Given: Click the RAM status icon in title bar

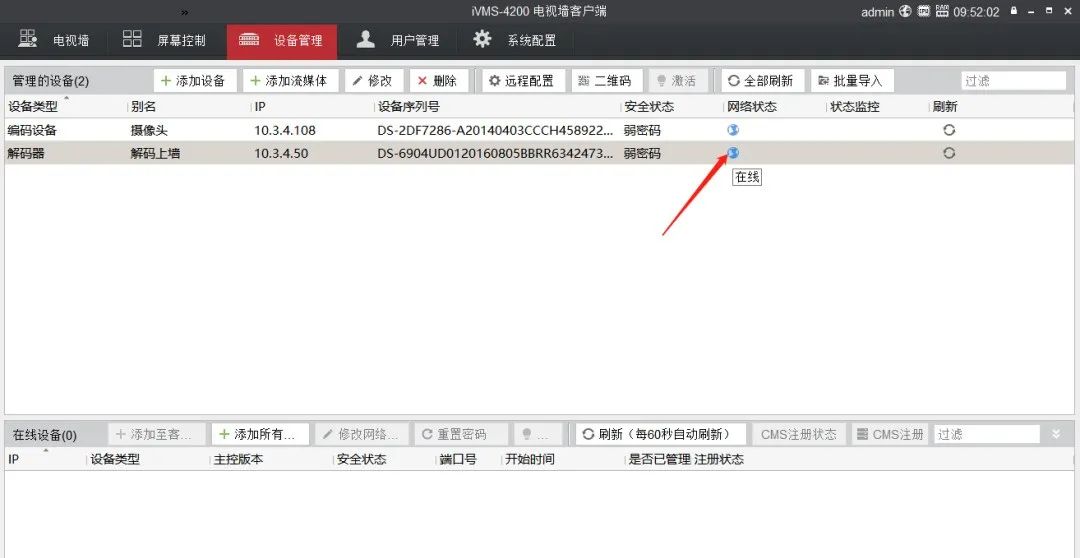Looking at the screenshot, I should click(x=942, y=11).
